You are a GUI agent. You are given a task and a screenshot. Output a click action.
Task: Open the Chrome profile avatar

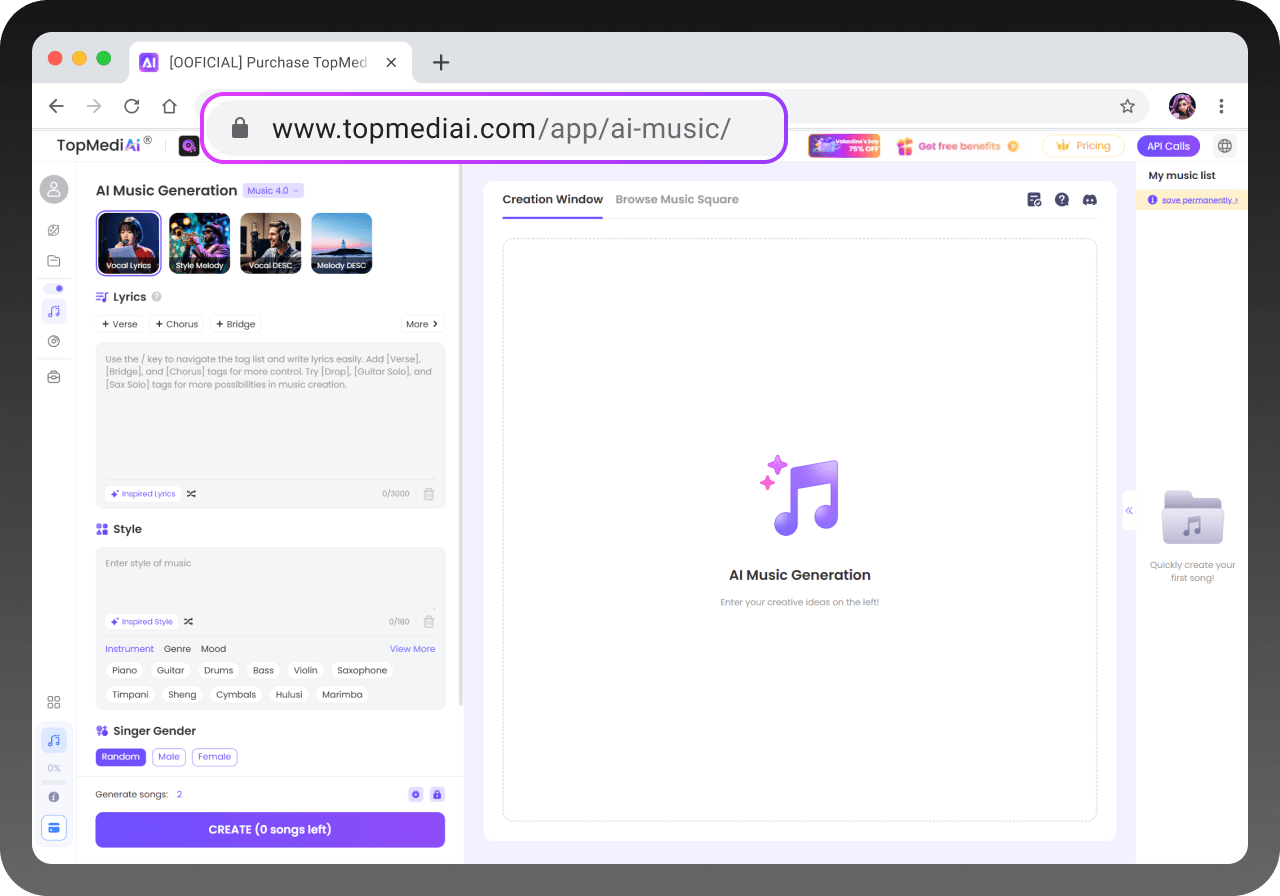[1182, 106]
